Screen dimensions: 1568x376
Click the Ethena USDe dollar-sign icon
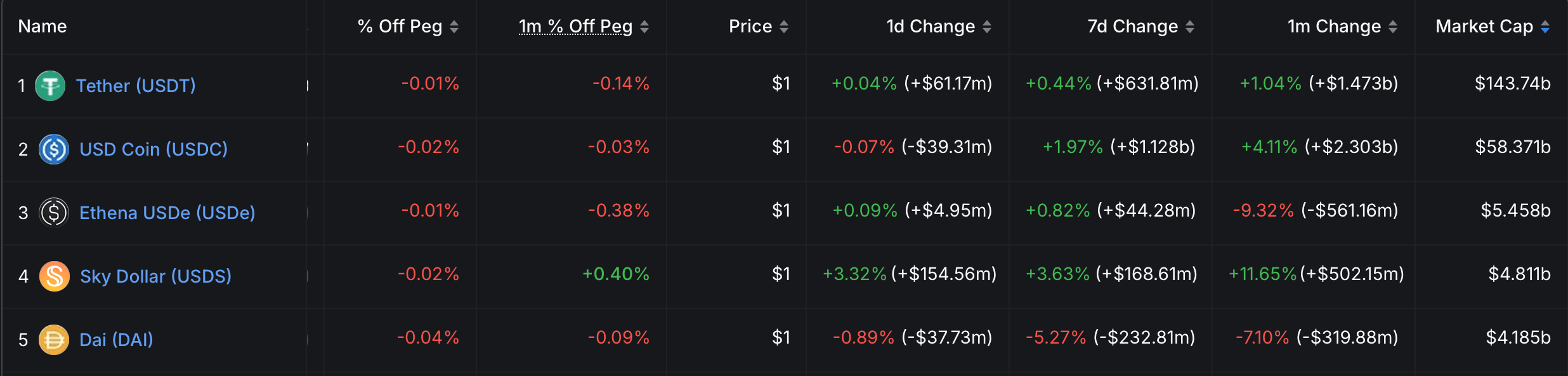pos(53,211)
